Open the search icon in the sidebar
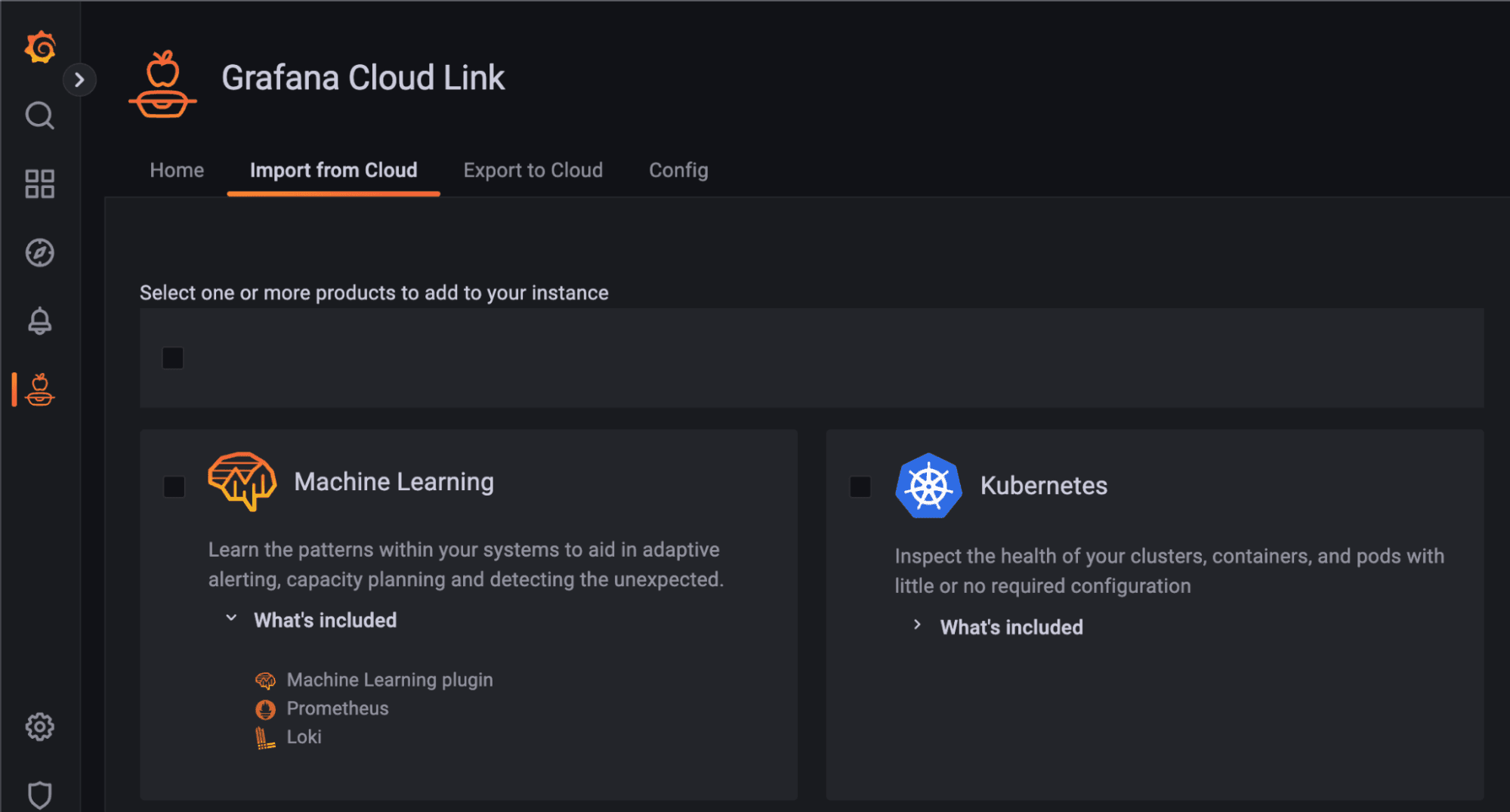1510x812 pixels. tap(39, 116)
